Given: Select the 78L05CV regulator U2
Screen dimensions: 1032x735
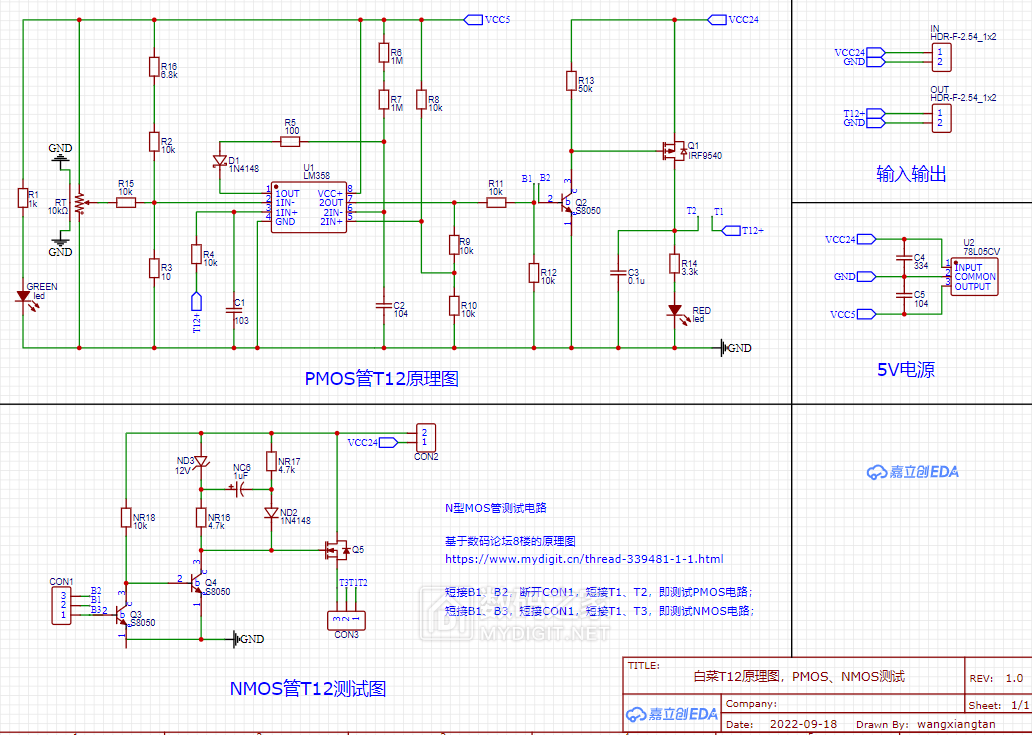Looking at the screenshot, I should point(973,276).
